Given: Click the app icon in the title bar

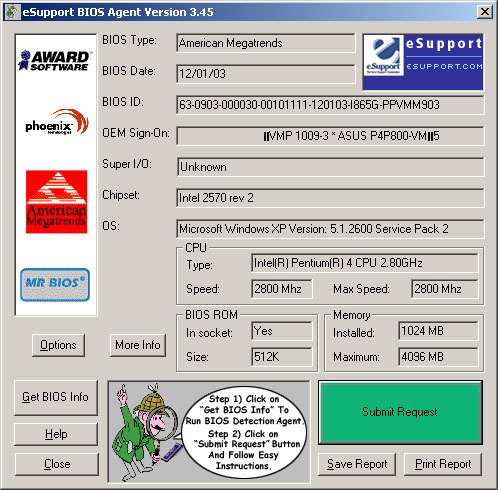Looking at the screenshot, I should tap(12, 12).
